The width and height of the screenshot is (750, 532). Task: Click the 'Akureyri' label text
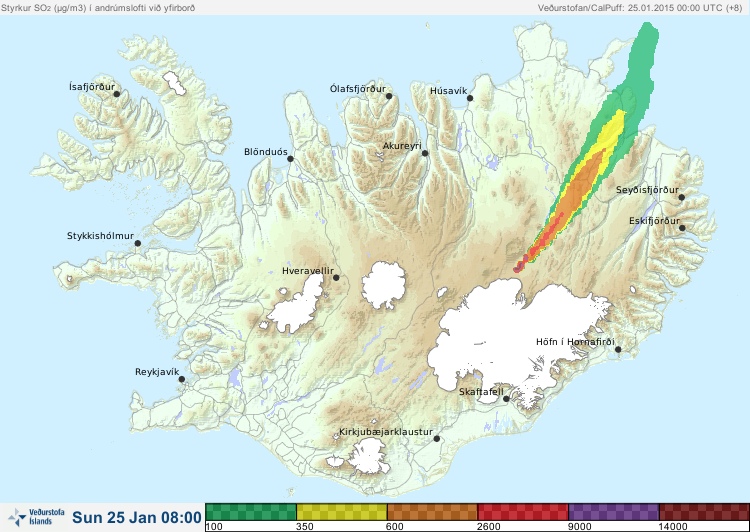pos(402,146)
